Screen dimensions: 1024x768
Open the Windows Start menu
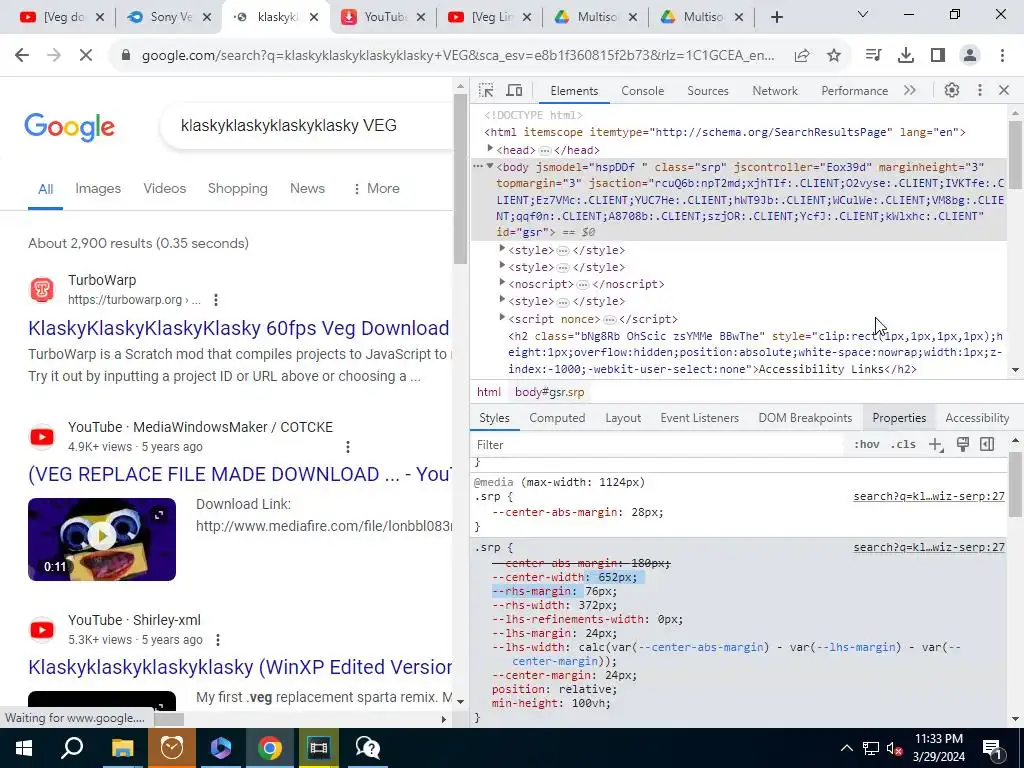point(24,748)
